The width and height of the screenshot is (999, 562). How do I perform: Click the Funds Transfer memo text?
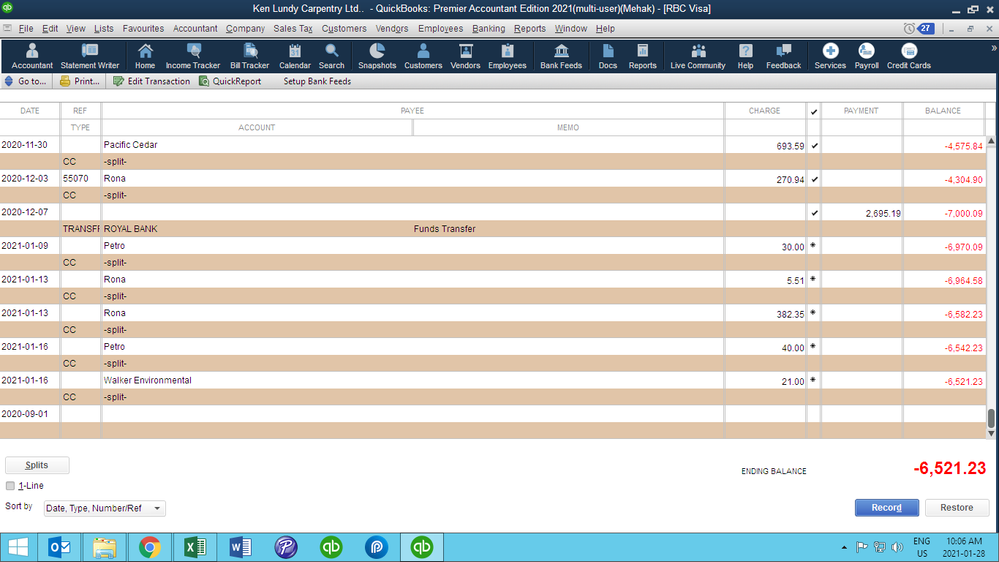point(445,229)
